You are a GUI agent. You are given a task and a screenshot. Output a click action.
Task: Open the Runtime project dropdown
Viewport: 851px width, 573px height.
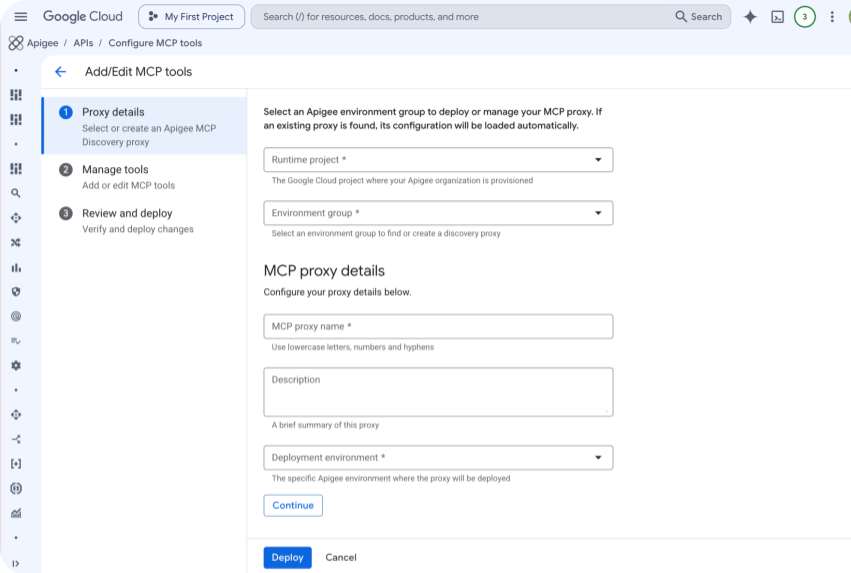(x=438, y=160)
